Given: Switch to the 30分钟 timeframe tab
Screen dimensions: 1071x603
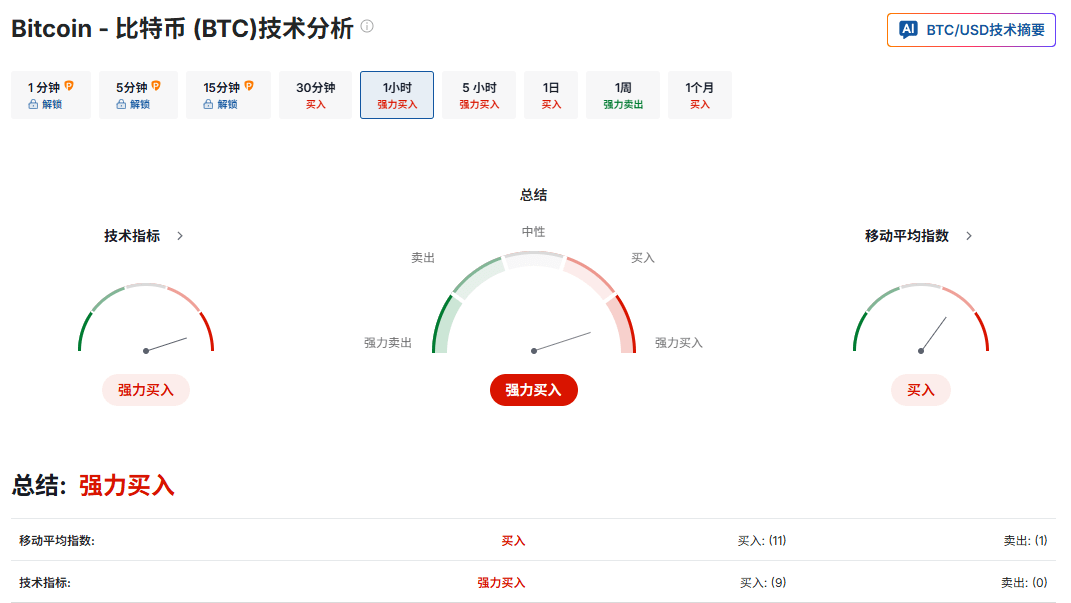Looking at the screenshot, I should (316, 95).
